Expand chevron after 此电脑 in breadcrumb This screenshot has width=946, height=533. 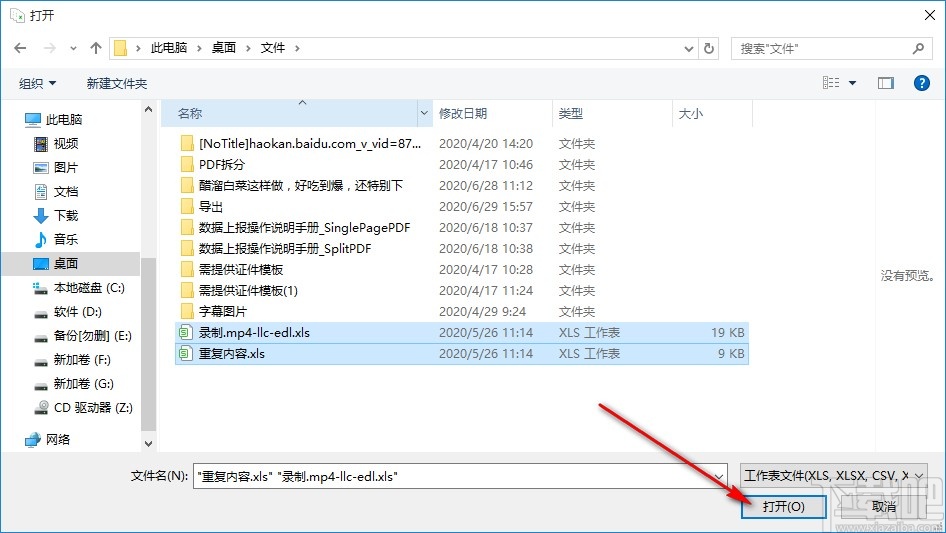199,48
